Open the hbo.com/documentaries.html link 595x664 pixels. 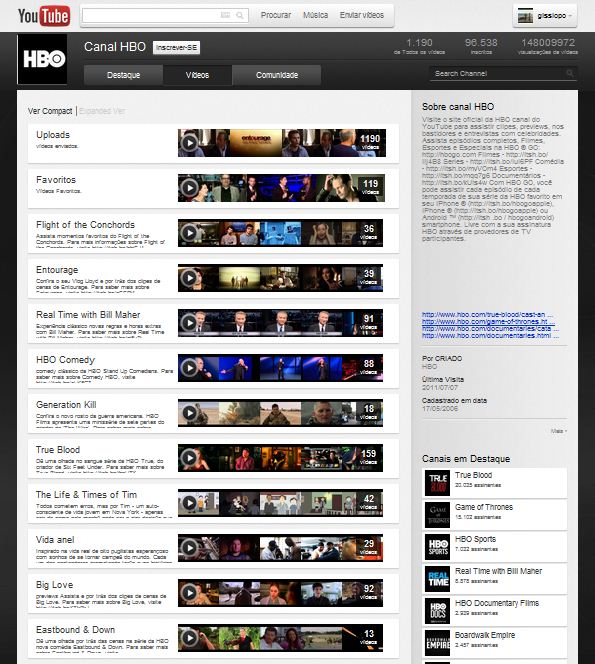[x=490, y=335]
